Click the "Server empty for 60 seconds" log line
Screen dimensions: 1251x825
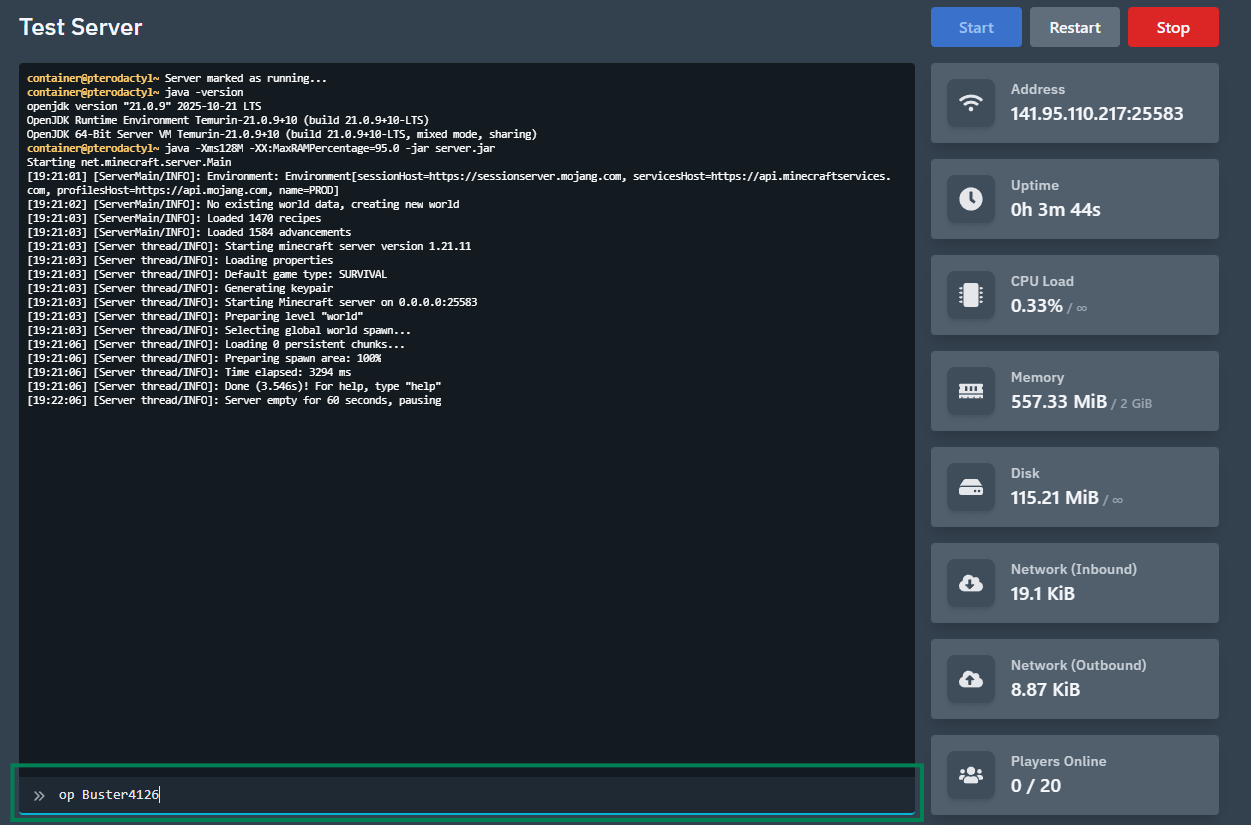(x=234, y=400)
